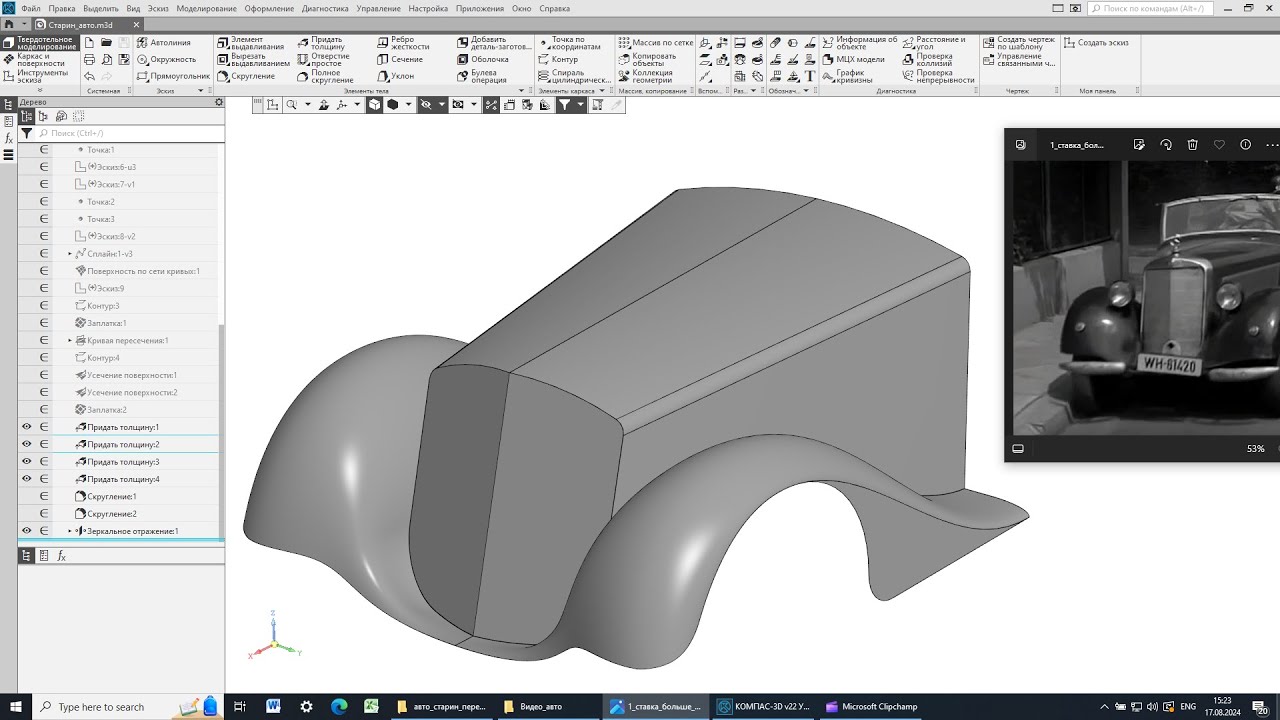Viewport: 1280px width, 720px height.
Task: Toggle eye icon for Зеркальное отражение:1
Action: click(x=27, y=531)
